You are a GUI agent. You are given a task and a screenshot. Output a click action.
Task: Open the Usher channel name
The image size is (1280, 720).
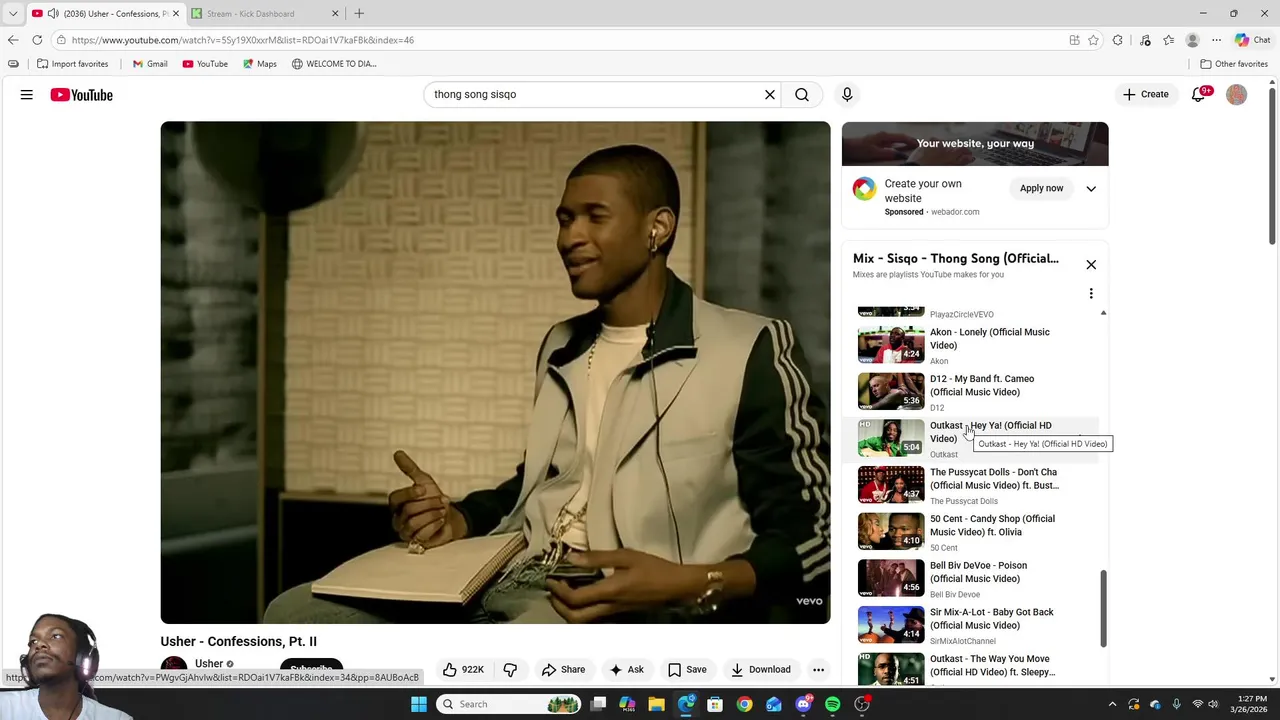point(209,664)
